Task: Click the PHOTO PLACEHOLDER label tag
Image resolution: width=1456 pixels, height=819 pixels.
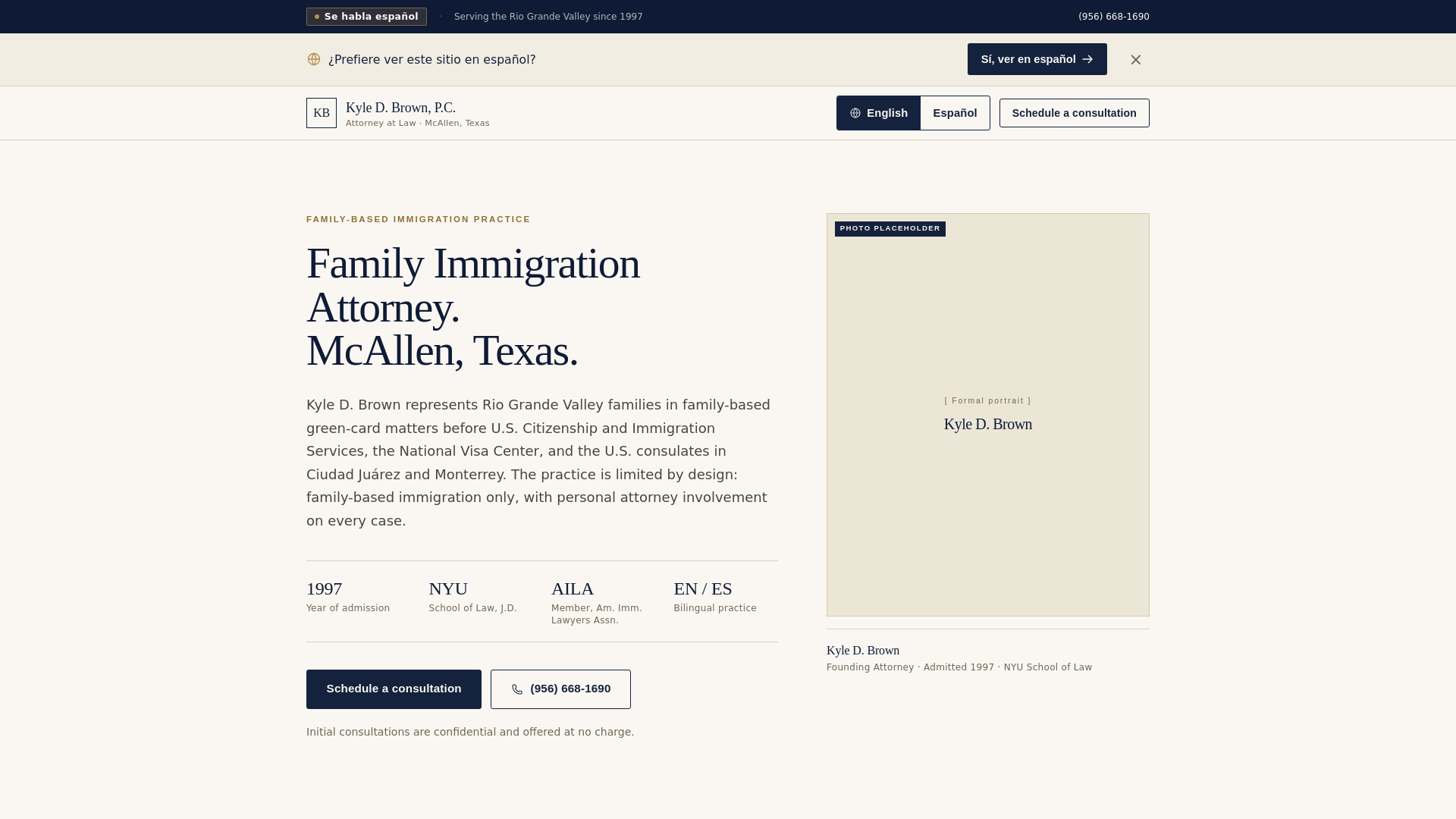Action: [x=890, y=229]
